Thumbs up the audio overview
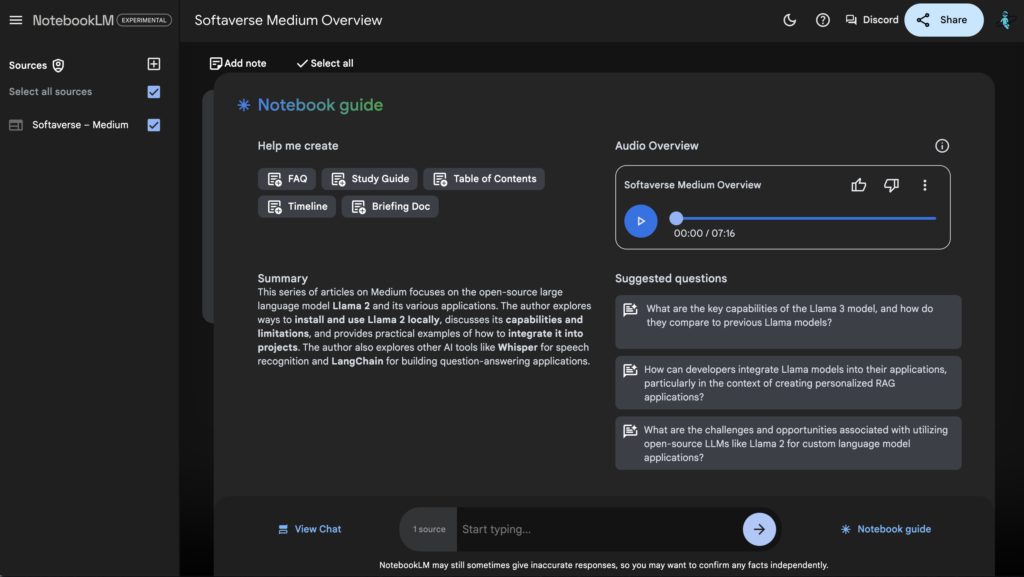 [x=858, y=185]
